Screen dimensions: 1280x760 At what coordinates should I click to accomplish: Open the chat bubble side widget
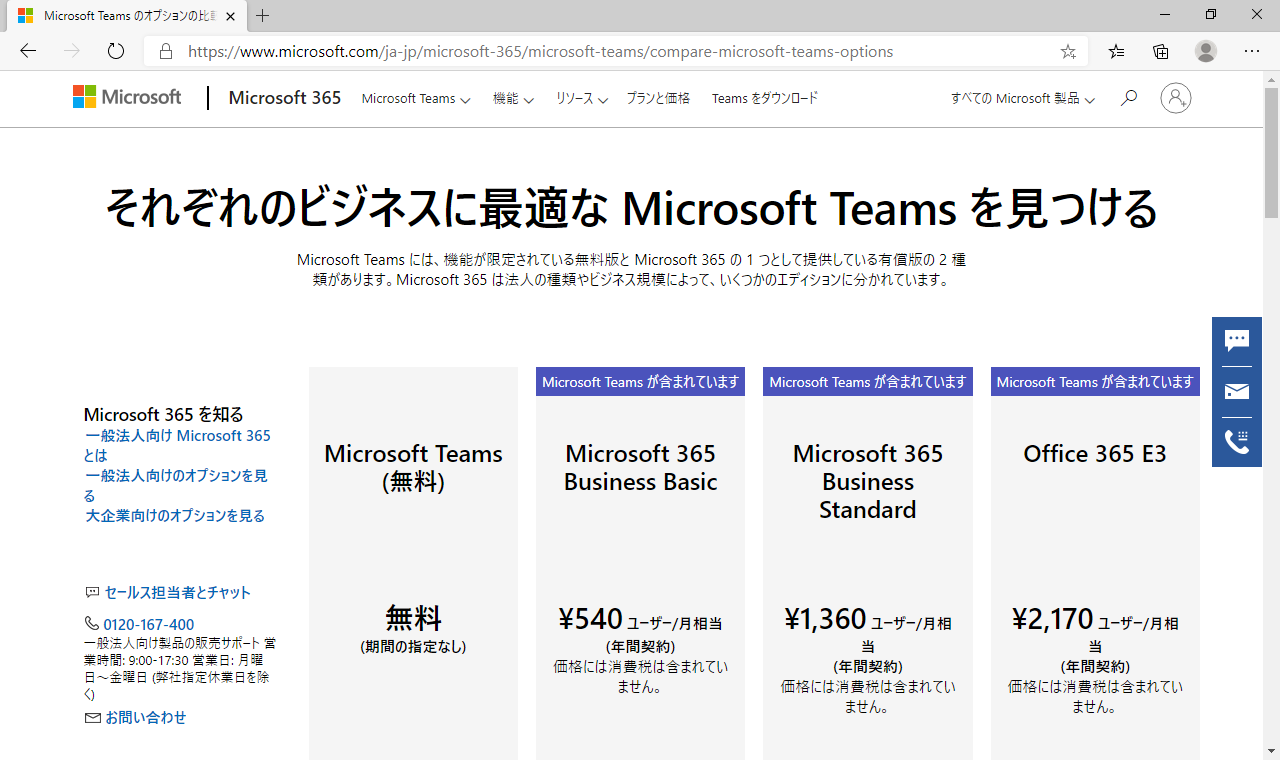click(x=1237, y=341)
